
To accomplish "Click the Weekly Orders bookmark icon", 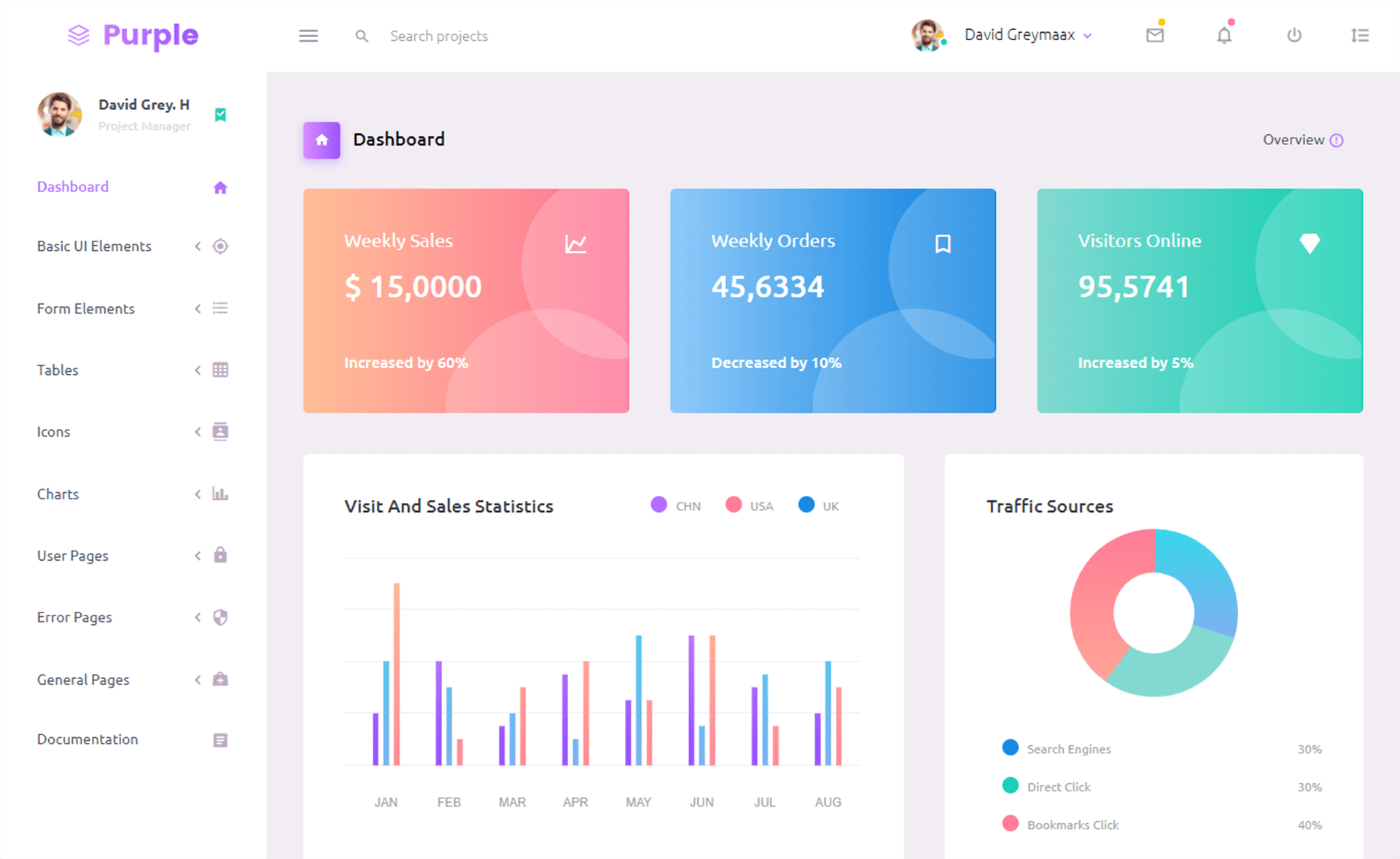I will point(943,241).
